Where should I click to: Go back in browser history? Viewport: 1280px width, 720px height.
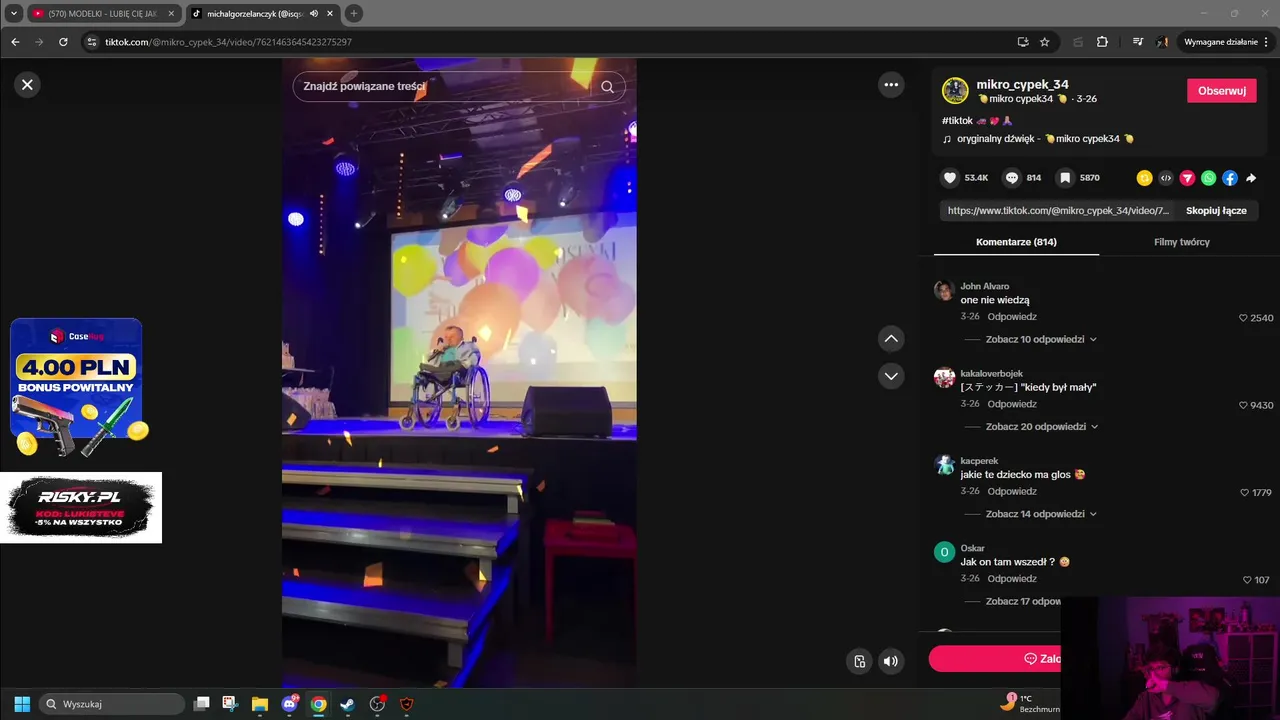click(15, 42)
